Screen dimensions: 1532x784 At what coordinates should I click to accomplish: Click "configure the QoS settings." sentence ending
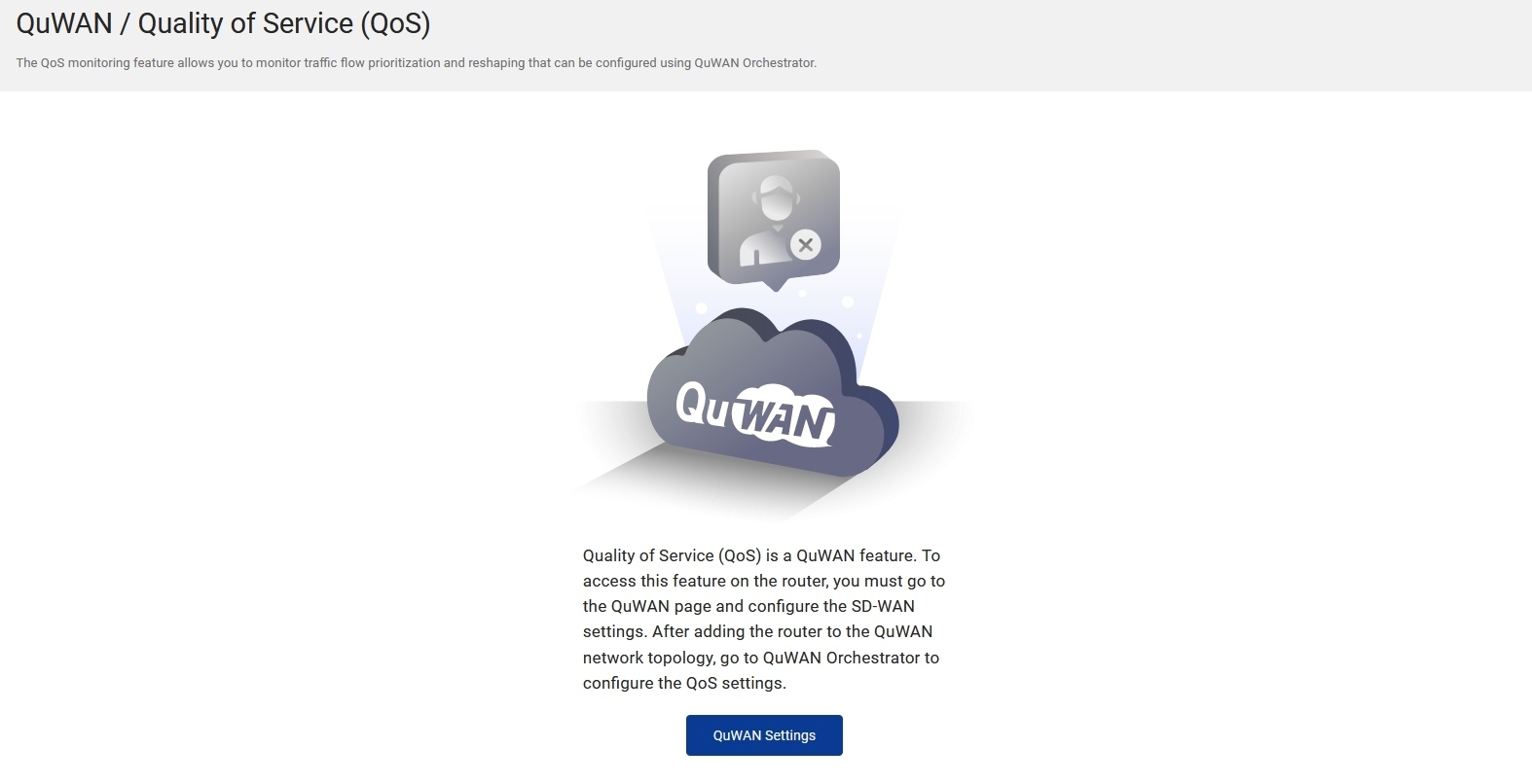click(684, 683)
